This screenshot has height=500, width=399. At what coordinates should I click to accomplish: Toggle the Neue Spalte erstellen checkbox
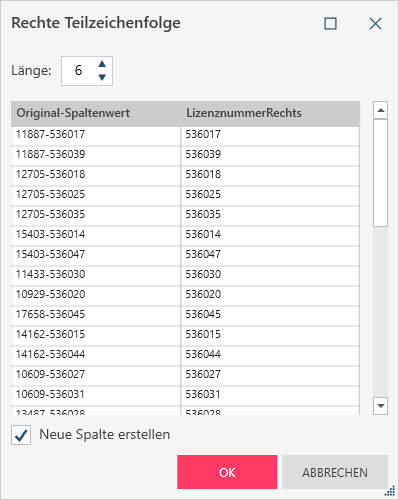click(21, 435)
